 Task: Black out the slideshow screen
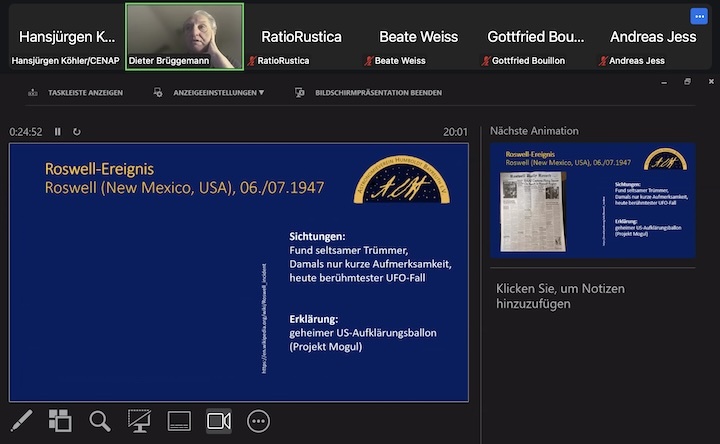(140, 421)
